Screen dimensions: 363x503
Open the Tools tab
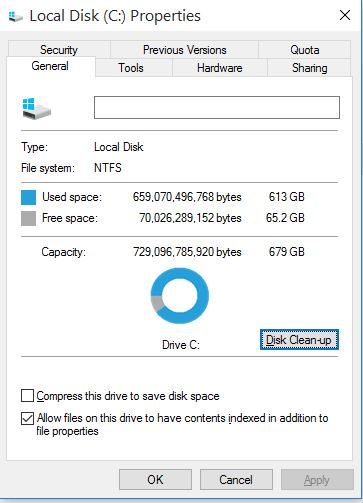point(131,68)
